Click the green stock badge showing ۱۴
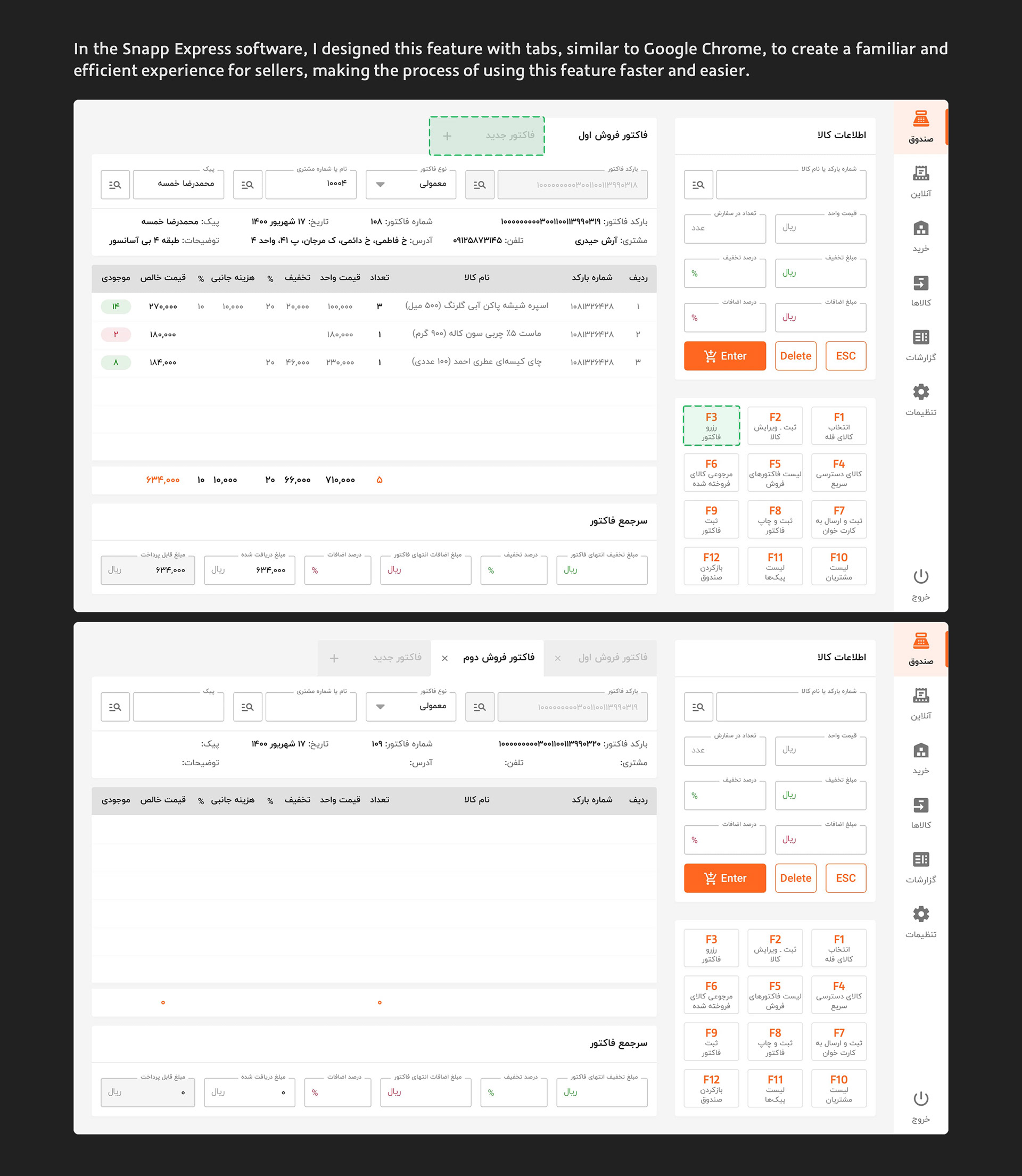Image resolution: width=1022 pixels, height=1176 pixels. 116,307
